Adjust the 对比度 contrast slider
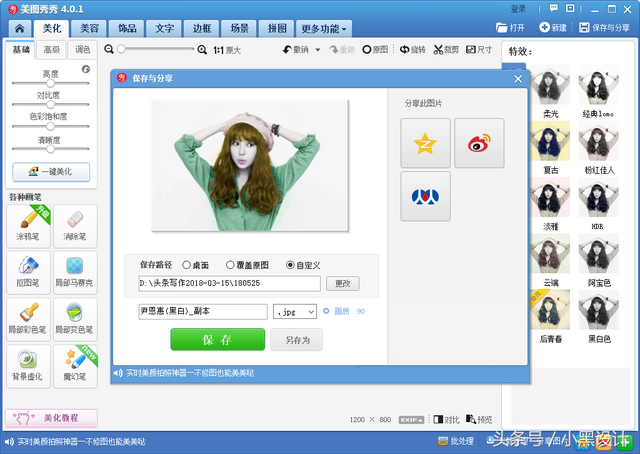Screen dimensions: 640x454 click(50, 105)
